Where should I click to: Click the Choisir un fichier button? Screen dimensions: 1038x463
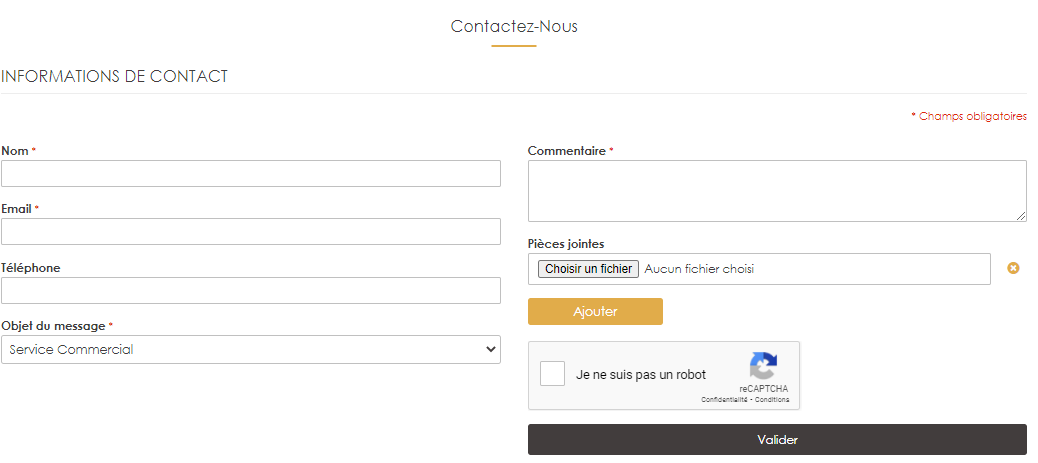589,269
